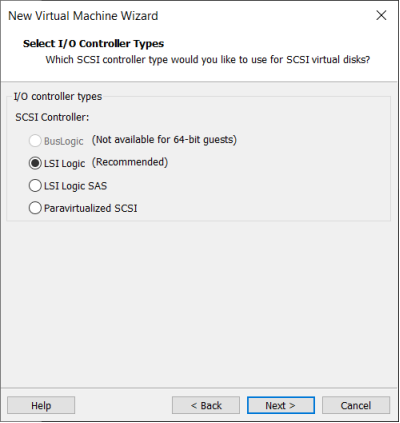400x423 pixels.
Task: Click the "Select I/O Controller Types" heading
Action: 93,44
